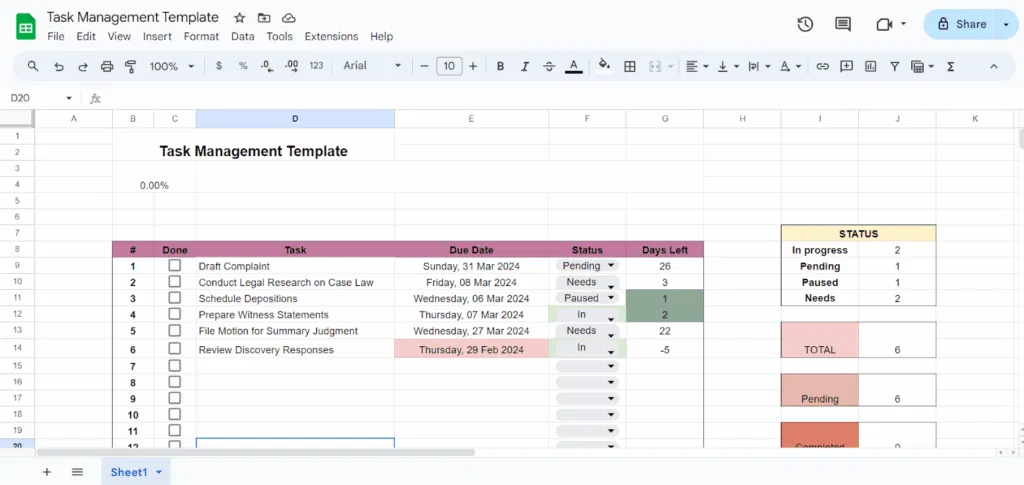Viewport: 1024px width, 485px height.
Task: Insert a link icon
Action: click(823, 66)
